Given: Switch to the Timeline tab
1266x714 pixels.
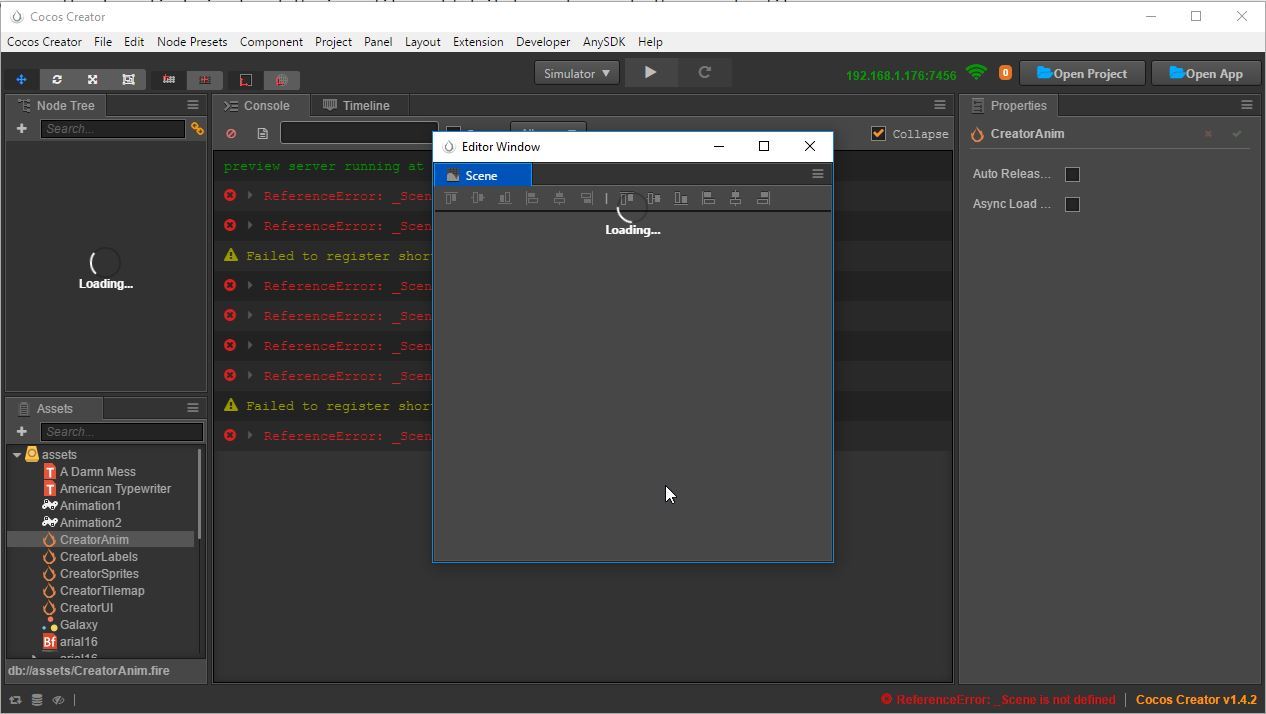Looking at the screenshot, I should point(356,105).
